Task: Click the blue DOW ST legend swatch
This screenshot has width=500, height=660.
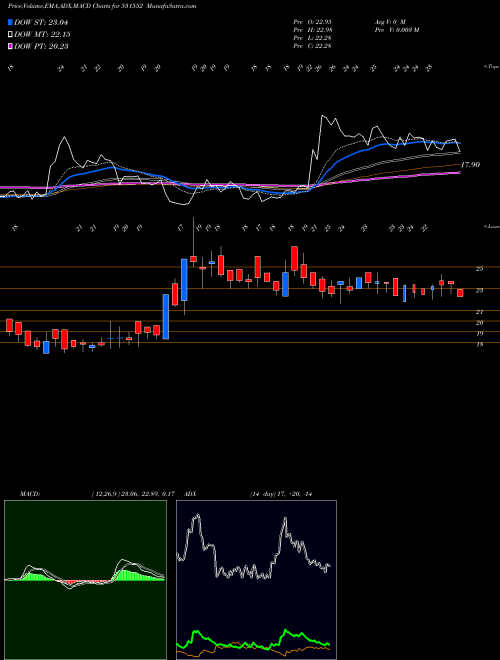Action: (11, 23)
